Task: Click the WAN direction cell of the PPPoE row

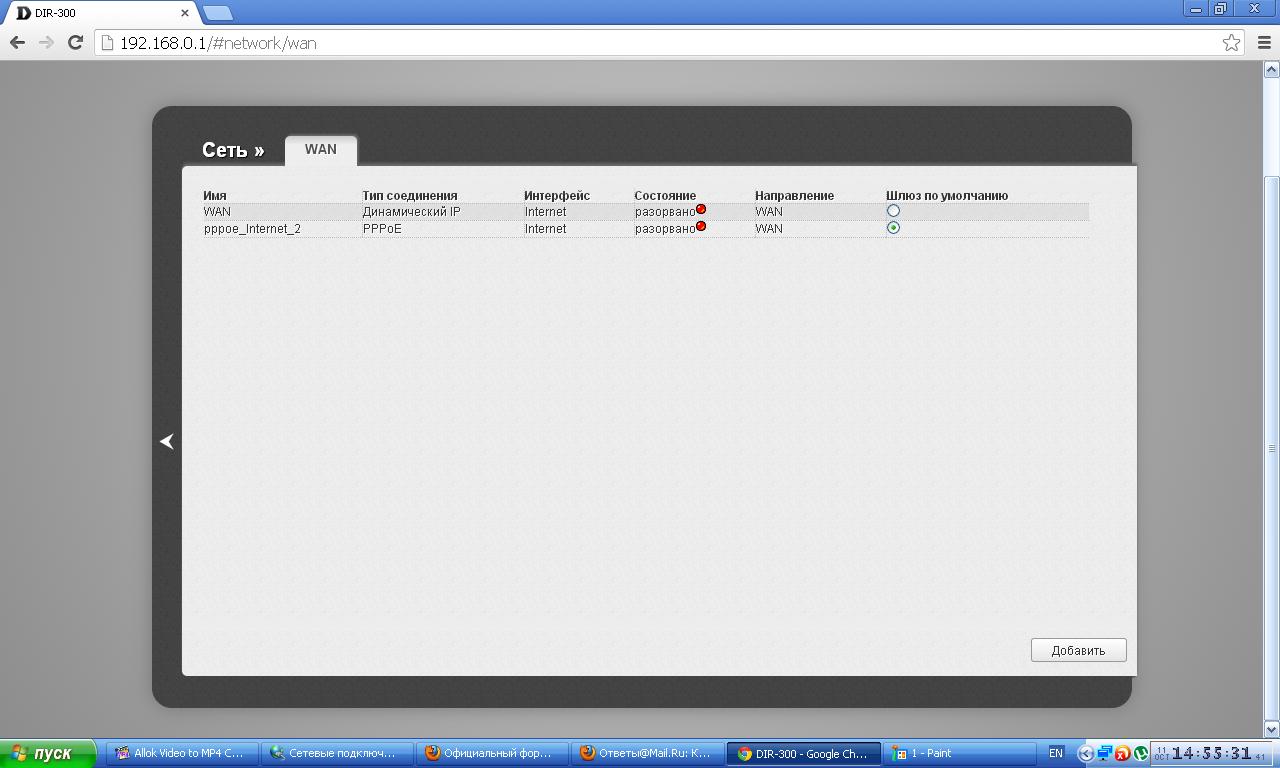Action: (769, 229)
